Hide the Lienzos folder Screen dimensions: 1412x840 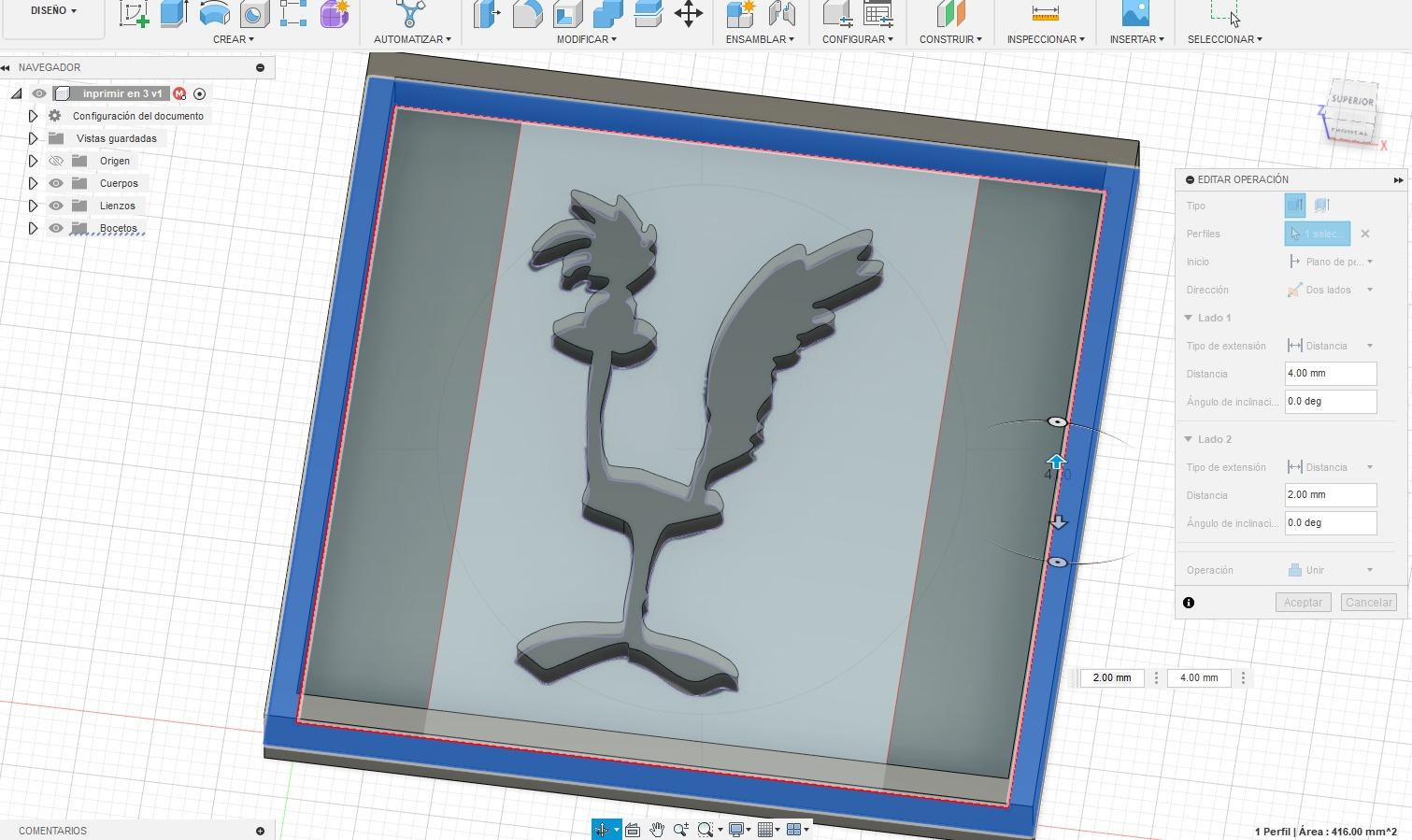click(56, 206)
